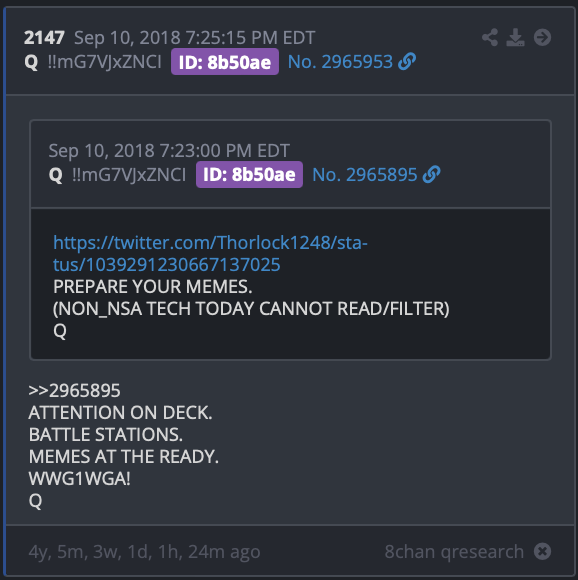Click the >>2965895 reply reference
Image resolution: width=578 pixels, height=580 pixels.
pos(74,391)
